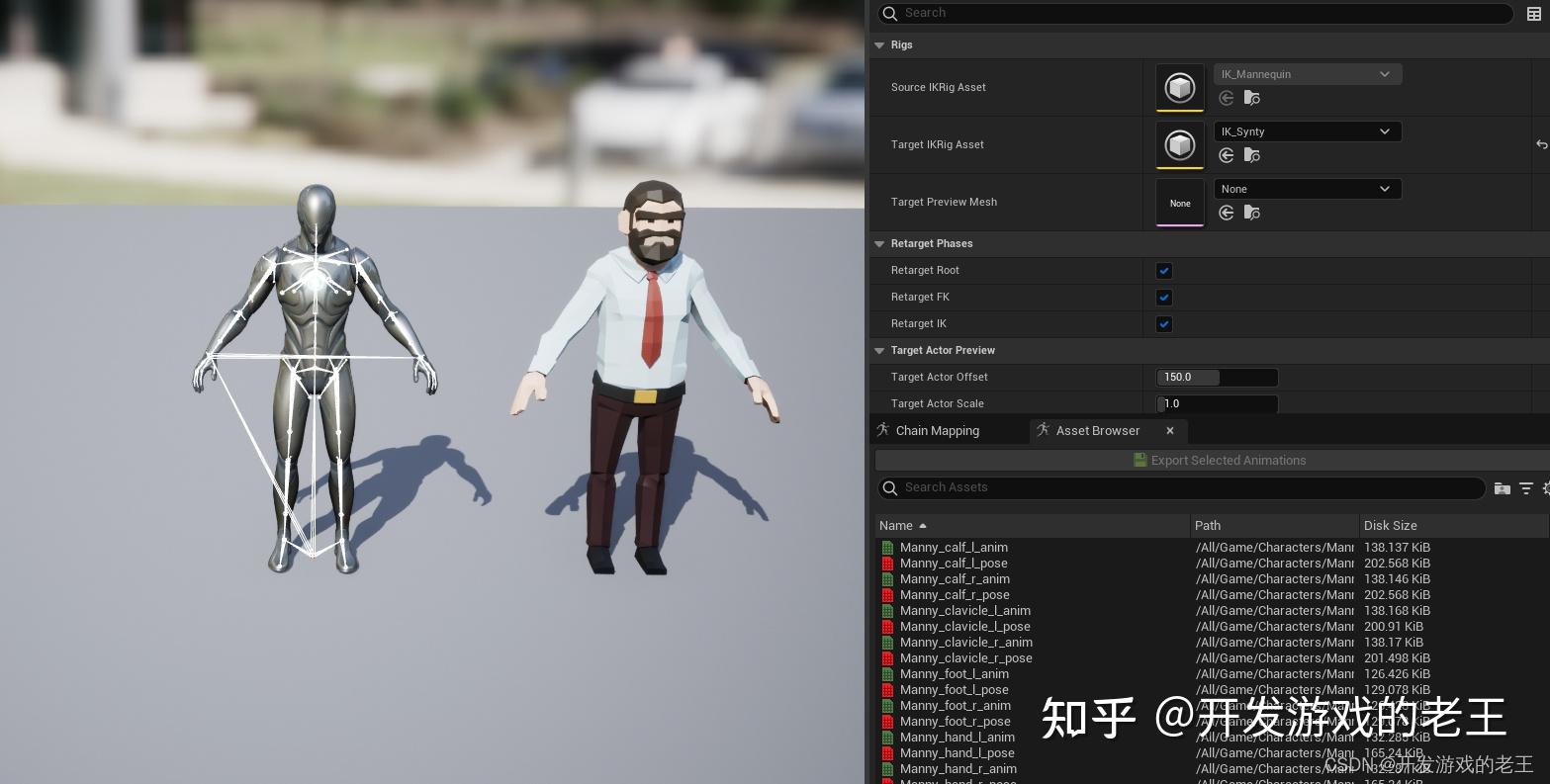The height and width of the screenshot is (784, 1550).
Task: Open Browse folder icon under Target Preview Mesh
Action: (1252, 213)
